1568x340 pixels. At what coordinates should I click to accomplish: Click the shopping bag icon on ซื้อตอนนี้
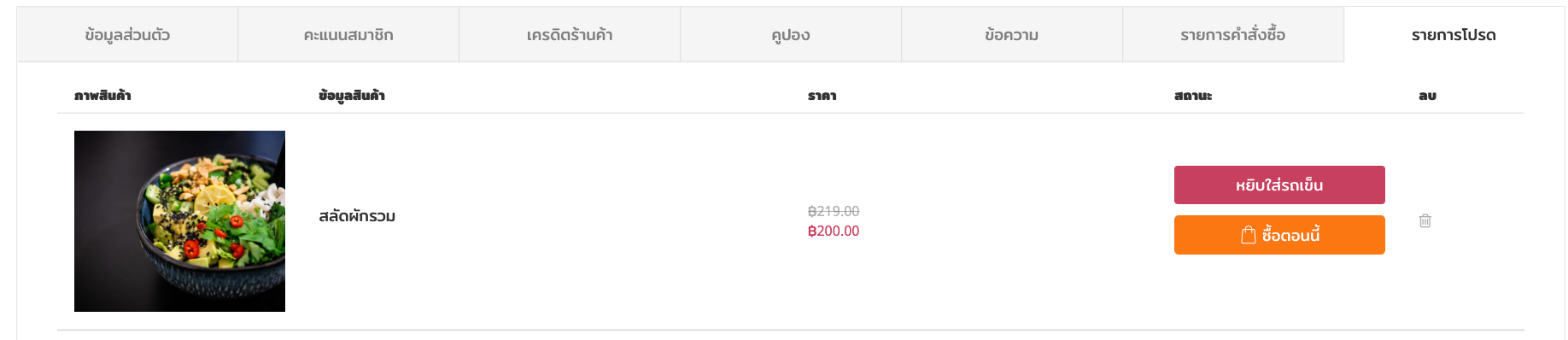click(1249, 235)
